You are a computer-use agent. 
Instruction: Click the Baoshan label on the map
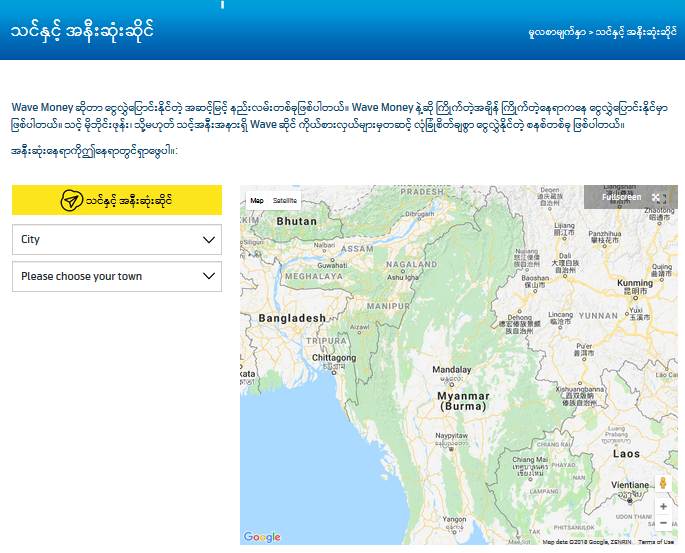(x=535, y=278)
